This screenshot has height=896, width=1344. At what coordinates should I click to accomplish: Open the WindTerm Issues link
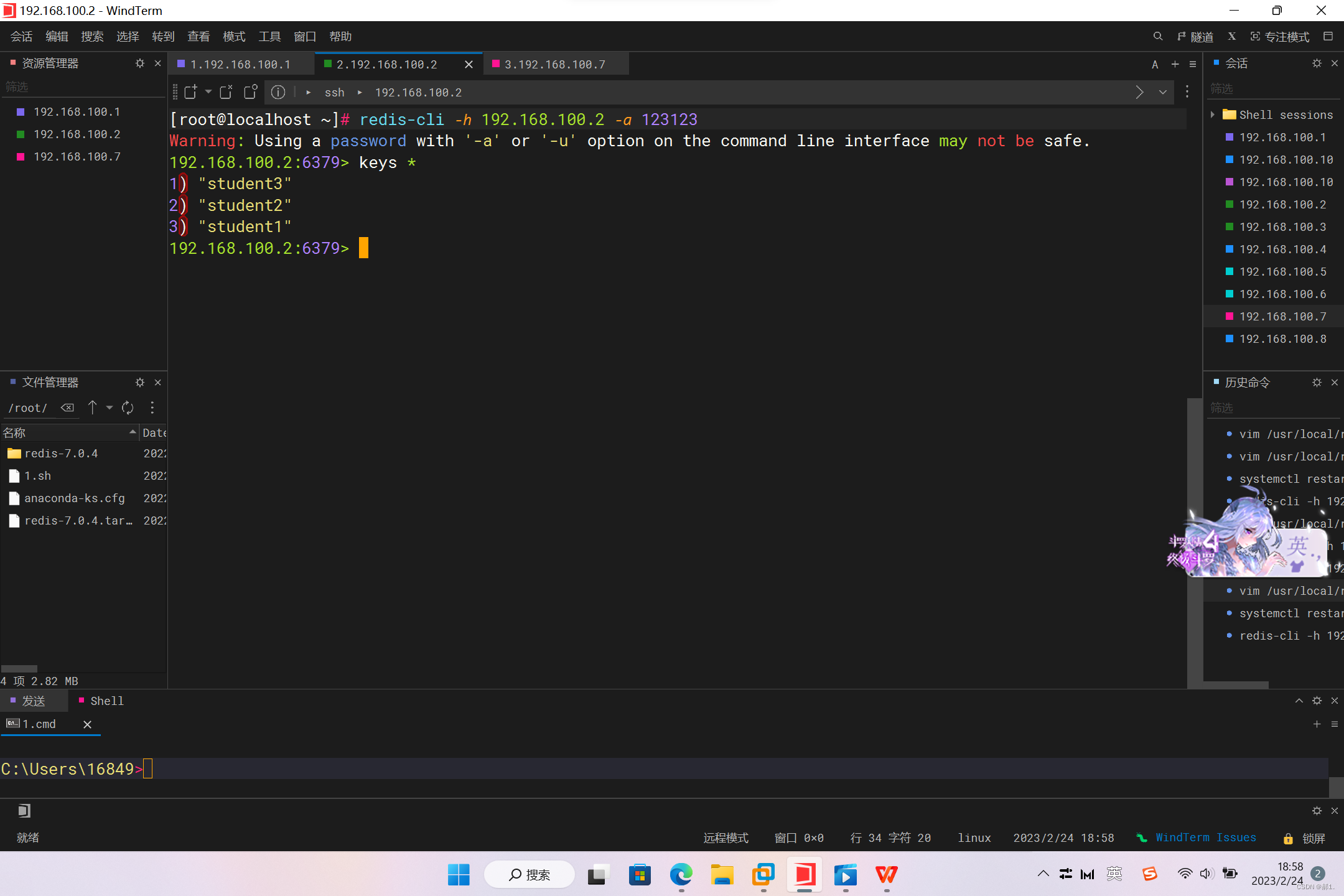[1205, 838]
